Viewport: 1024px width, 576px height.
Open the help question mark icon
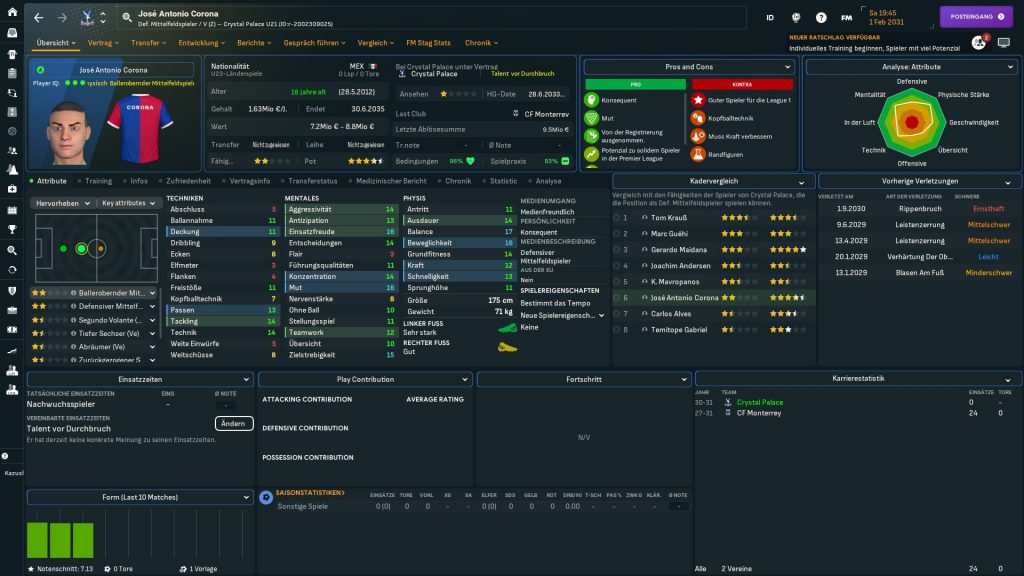(x=821, y=17)
